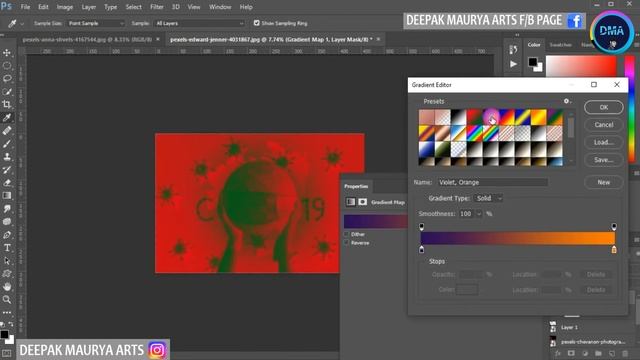Open the Window menu
The width and height of the screenshot is (640, 360).
coord(220,7)
